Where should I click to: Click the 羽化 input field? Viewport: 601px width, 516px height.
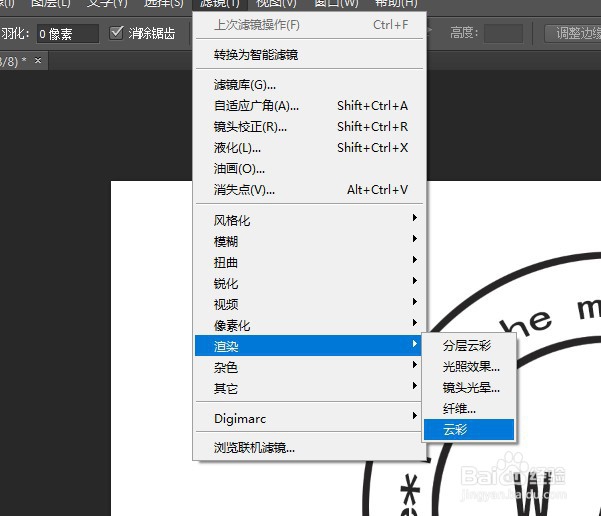coord(68,34)
